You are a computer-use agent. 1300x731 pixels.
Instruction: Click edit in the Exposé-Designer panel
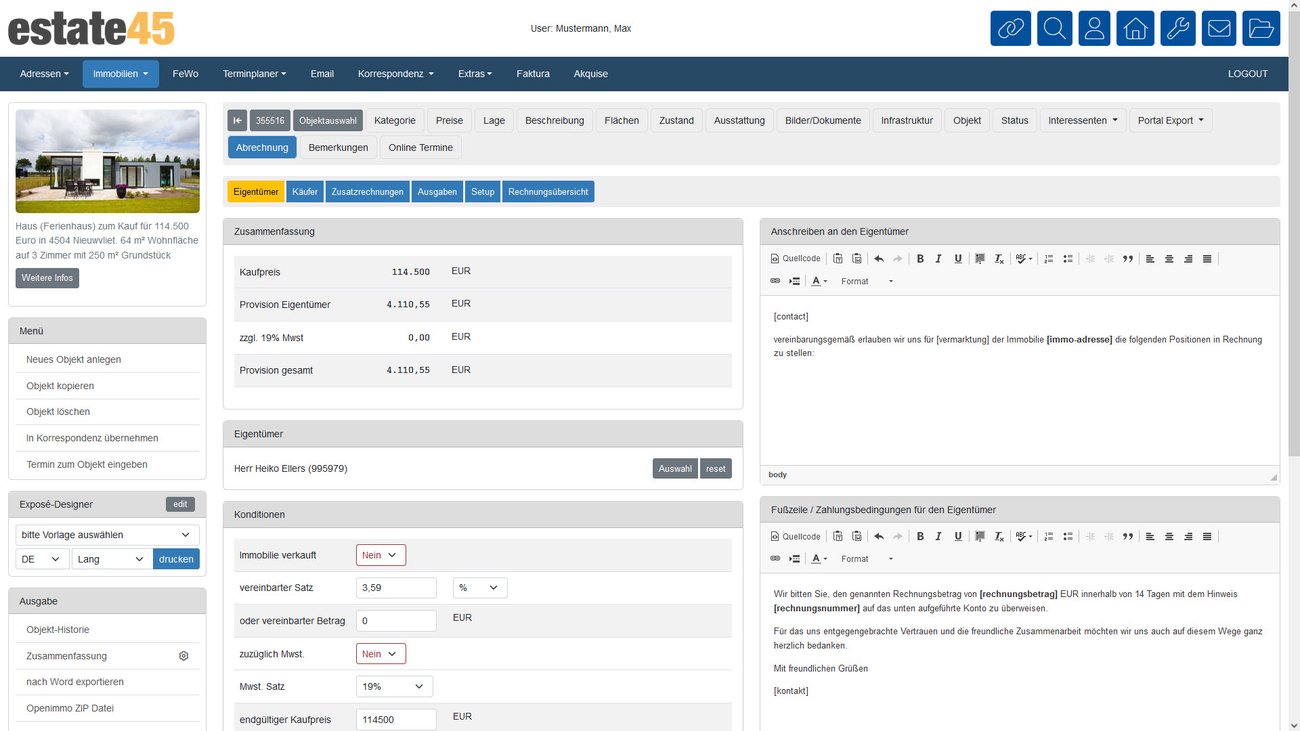click(x=180, y=504)
